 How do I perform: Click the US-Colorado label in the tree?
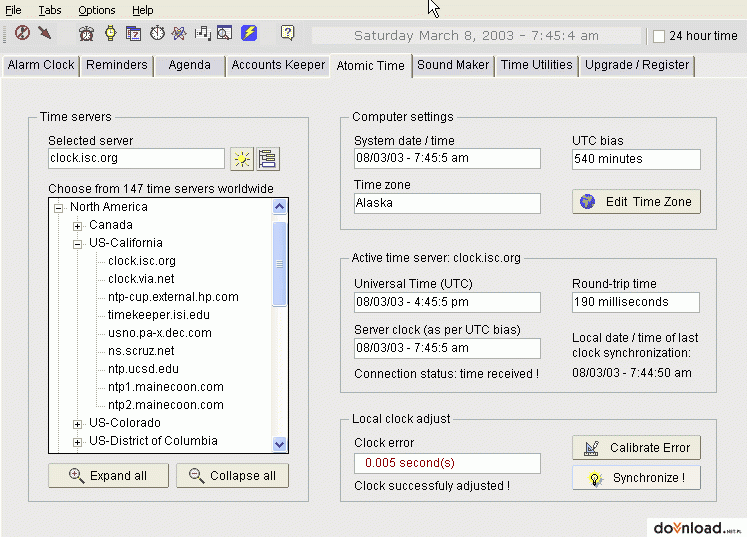pyautogui.click(x=125, y=423)
